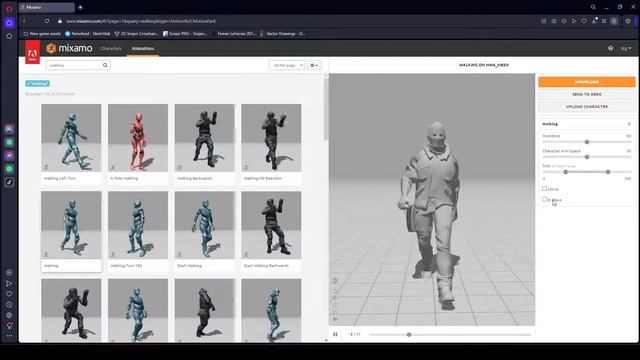Image resolution: width=640 pixels, height=360 pixels.
Task: Open Opera sidebar heart icon
Action: pos(9,294)
